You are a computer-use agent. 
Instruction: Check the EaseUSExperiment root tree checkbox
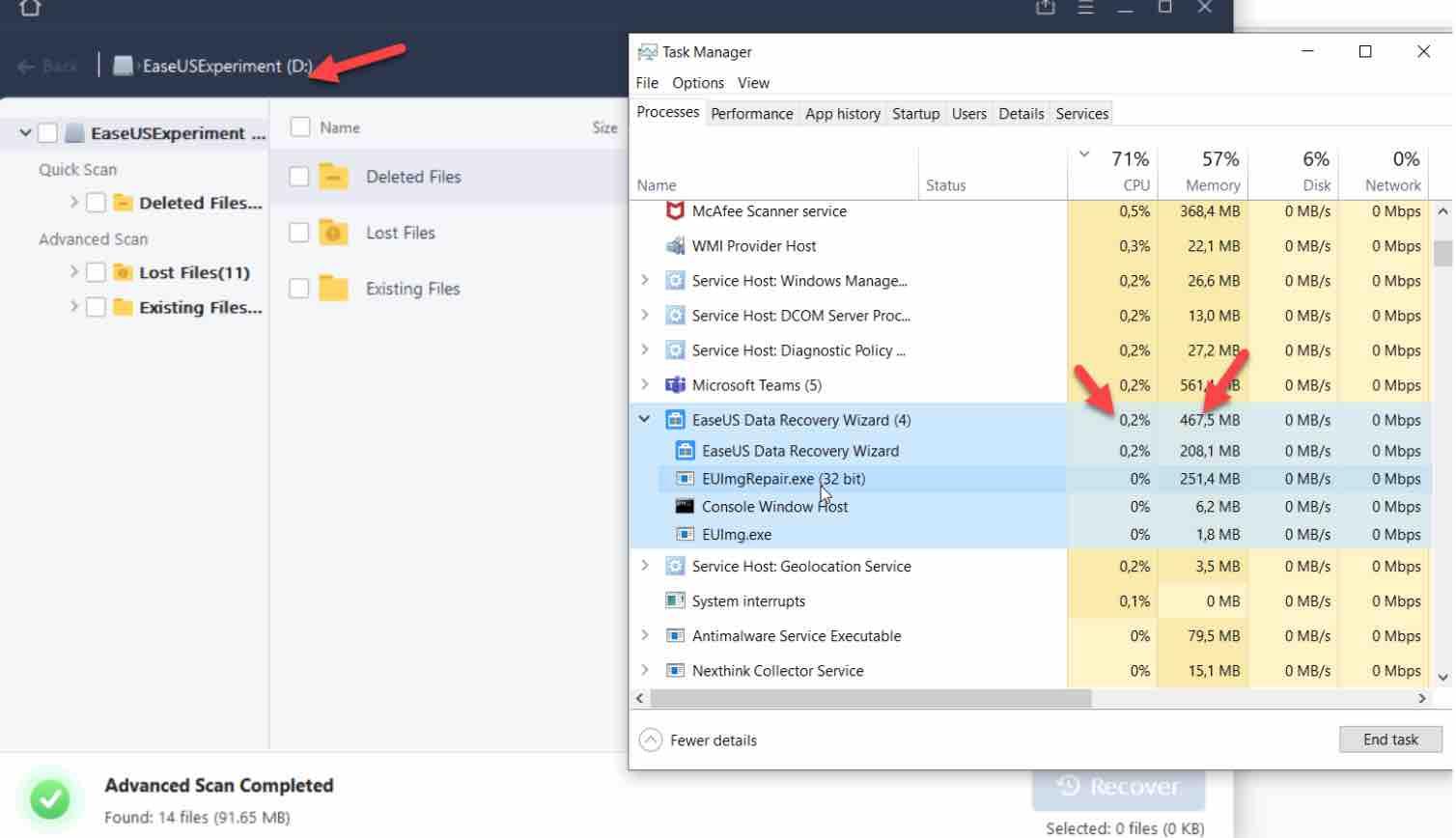[47, 133]
